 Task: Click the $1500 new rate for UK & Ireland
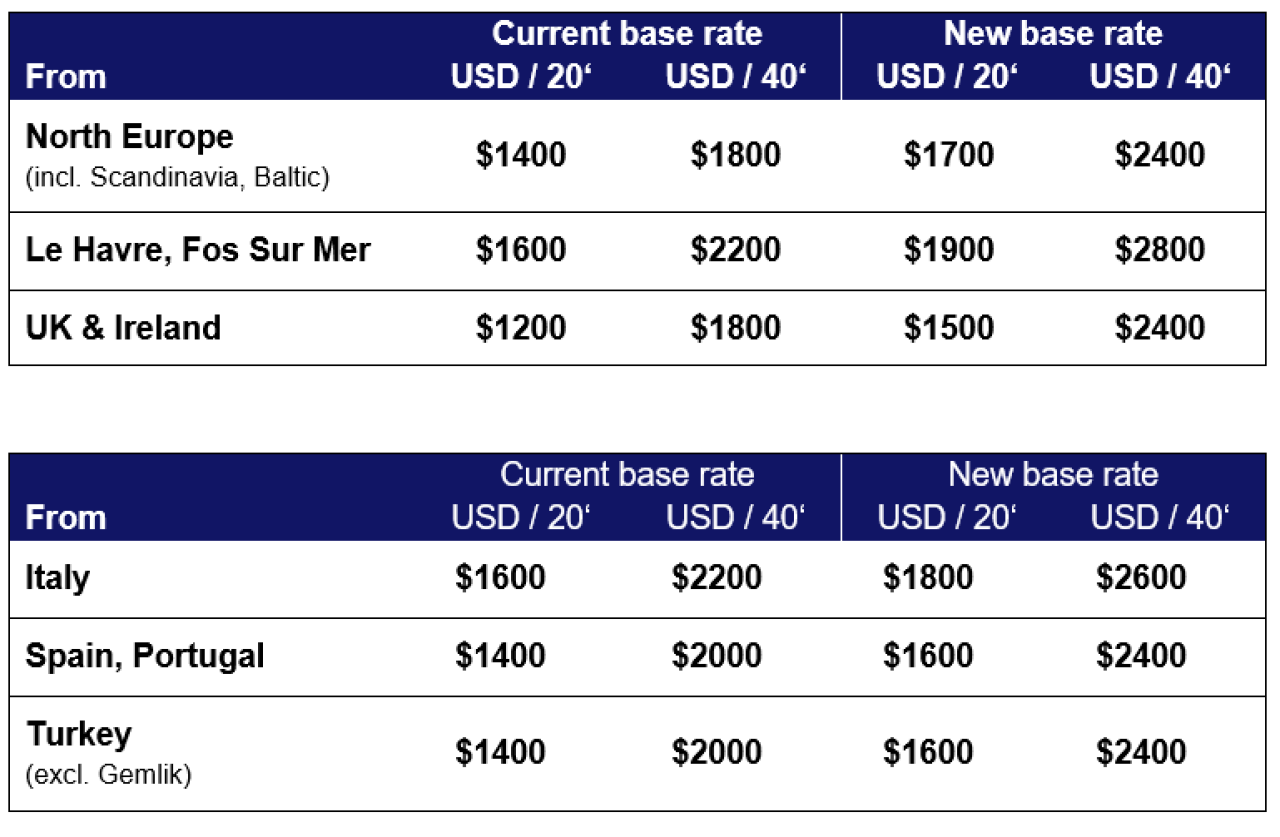[x=949, y=328]
